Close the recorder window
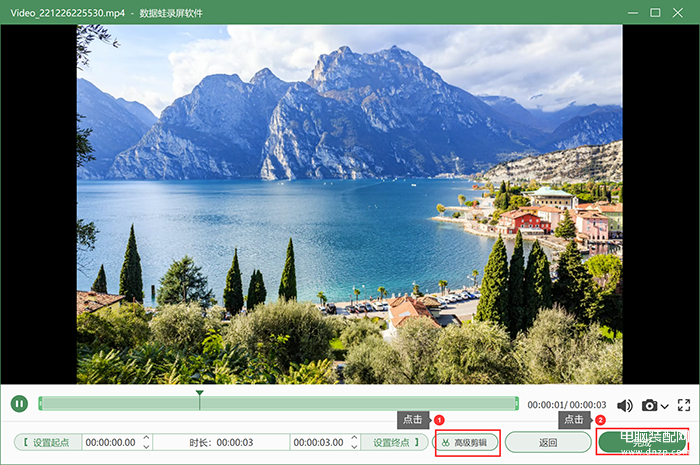Image resolution: width=700 pixels, height=465 pixels. [678, 12]
